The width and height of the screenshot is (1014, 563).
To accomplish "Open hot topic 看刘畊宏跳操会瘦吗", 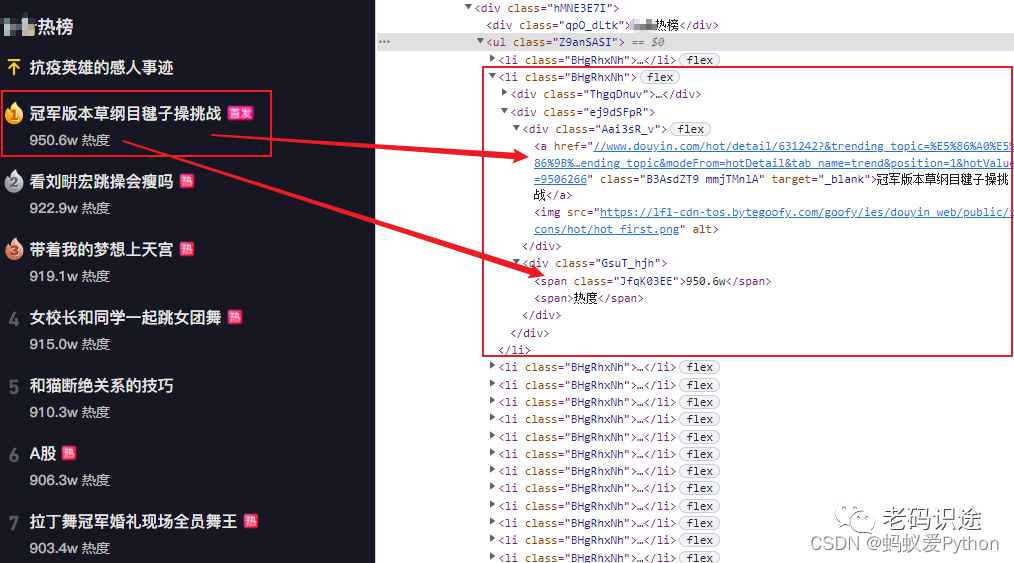I will [x=102, y=182].
